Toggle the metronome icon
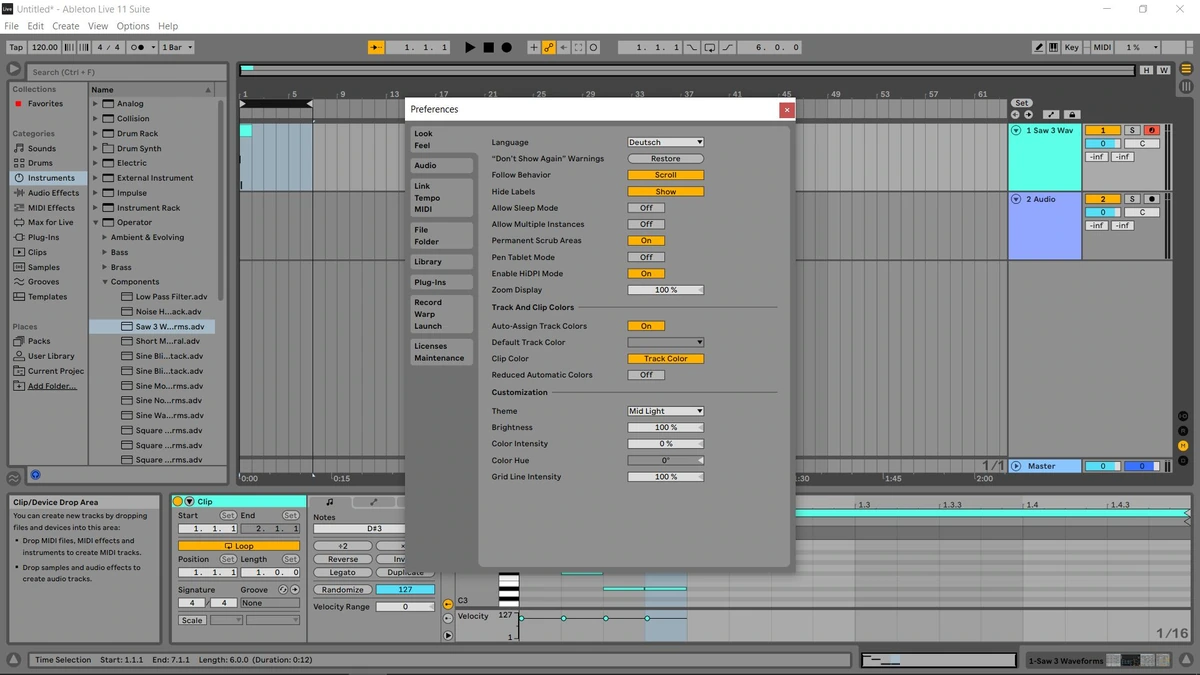This screenshot has height=675, width=1200. (x=140, y=47)
